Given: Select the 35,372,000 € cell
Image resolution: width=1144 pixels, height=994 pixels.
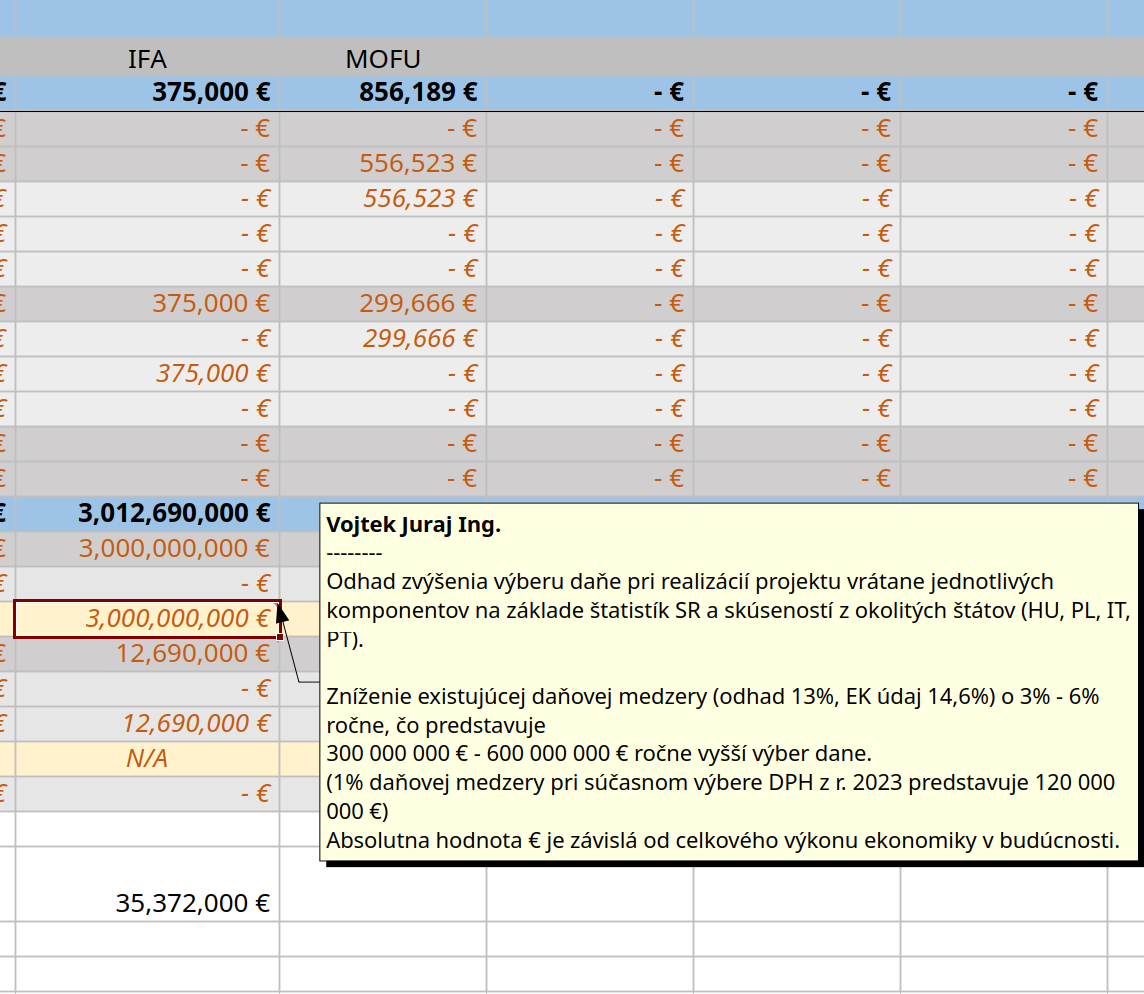Looking at the screenshot, I should tap(147, 903).
